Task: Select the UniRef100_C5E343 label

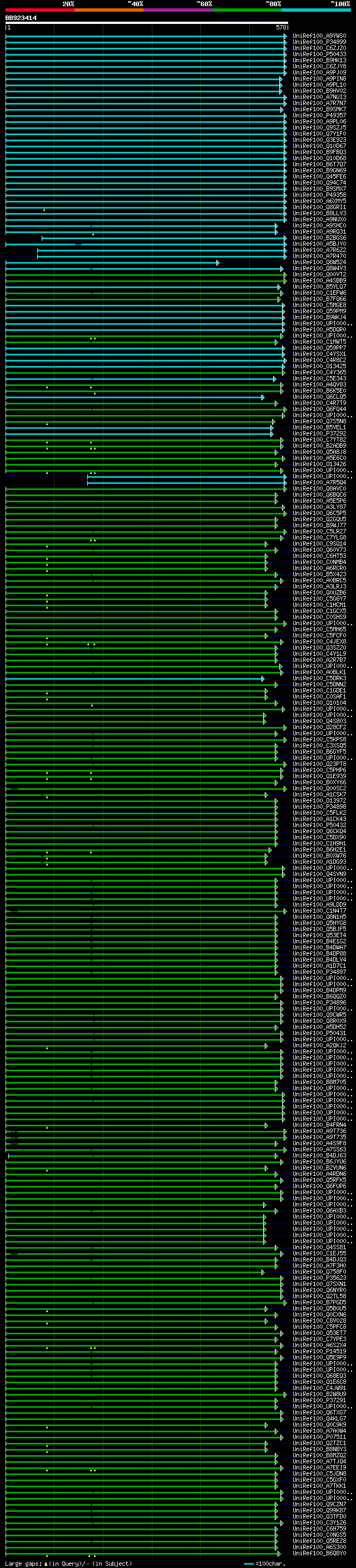Action: 319,379
